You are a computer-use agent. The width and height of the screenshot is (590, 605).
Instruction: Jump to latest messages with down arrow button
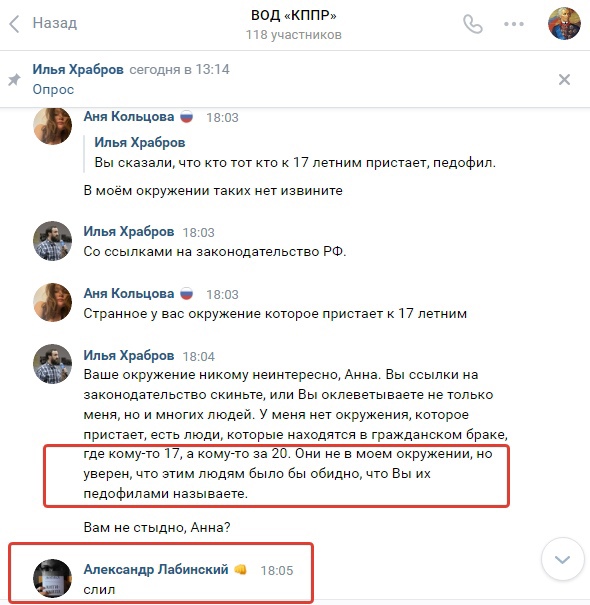tap(562, 559)
